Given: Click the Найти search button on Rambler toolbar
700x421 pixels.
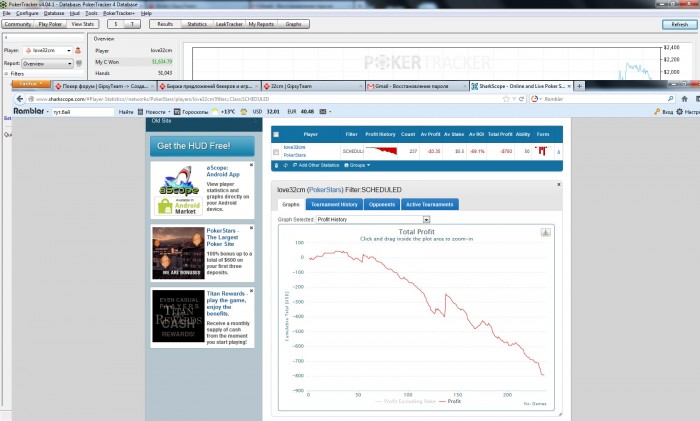Looking at the screenshot, I should tap(126, 112).
